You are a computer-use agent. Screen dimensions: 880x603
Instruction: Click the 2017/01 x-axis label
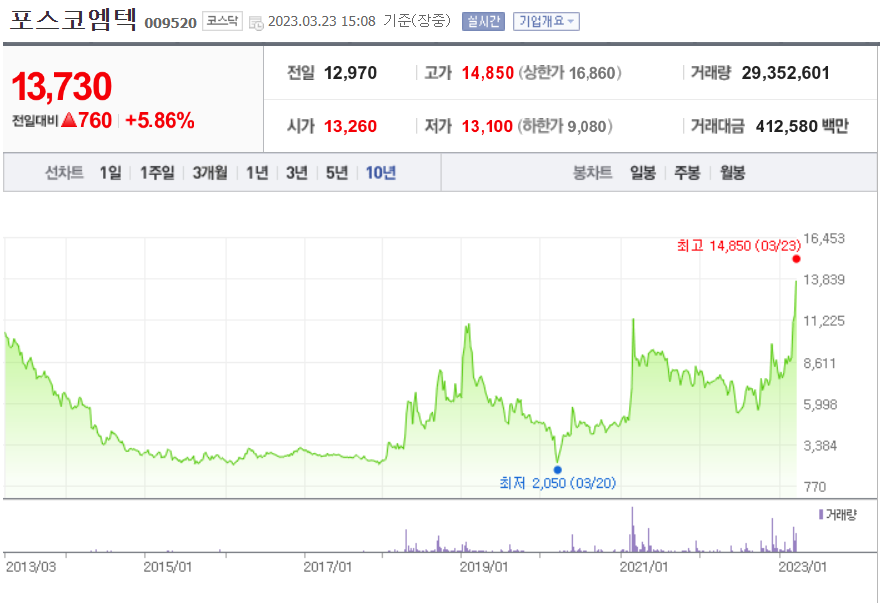328,567
